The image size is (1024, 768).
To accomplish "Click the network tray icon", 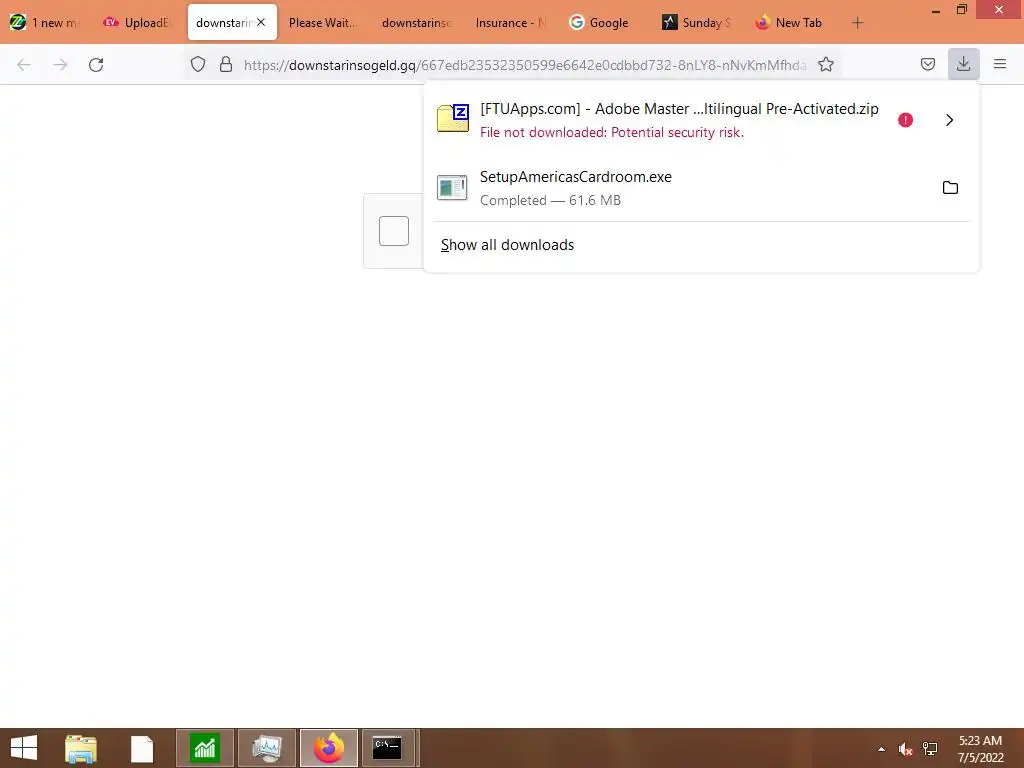I will tap(930, 749).
